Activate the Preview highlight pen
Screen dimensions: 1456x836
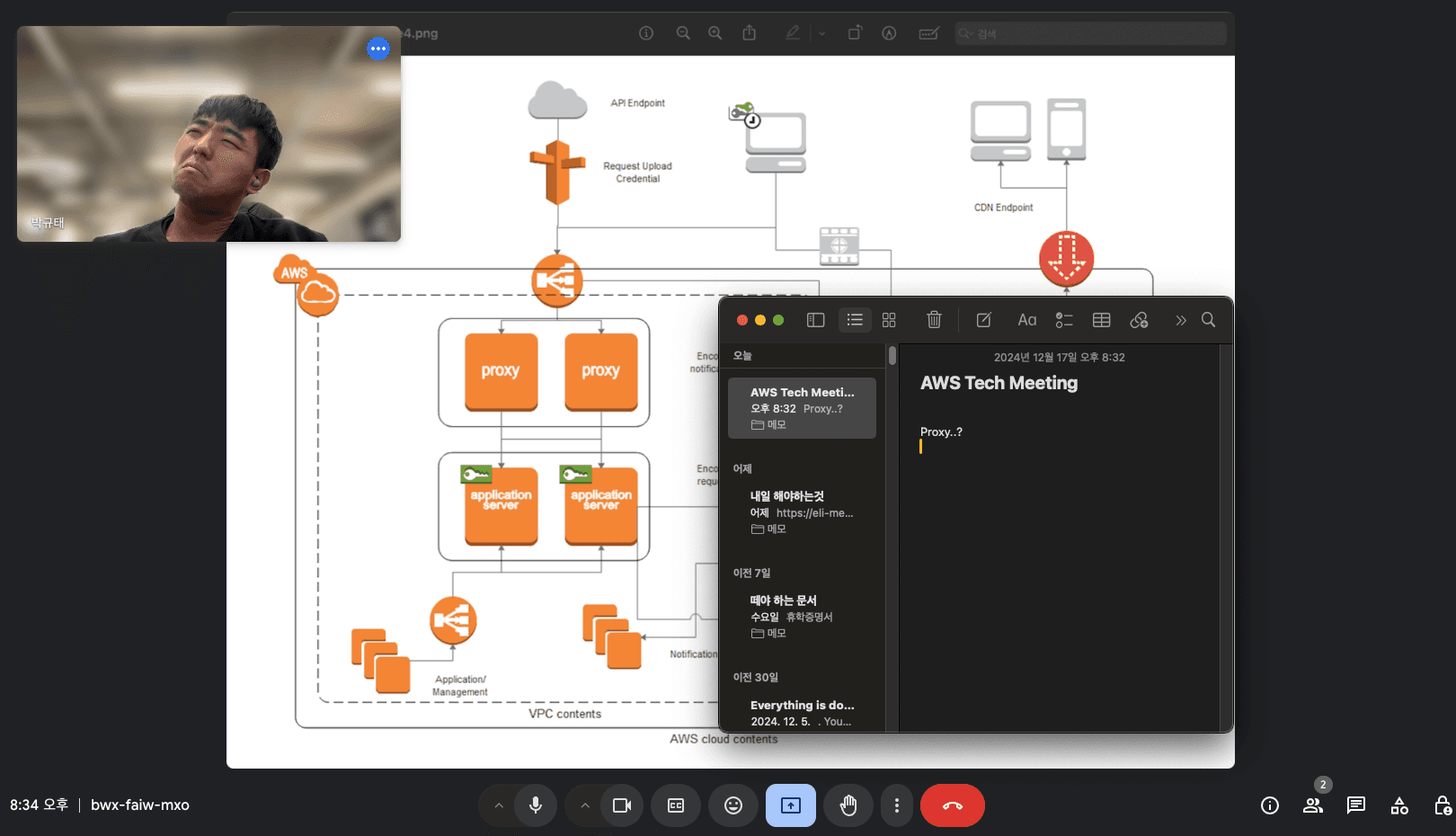click(x=793, y=33)
